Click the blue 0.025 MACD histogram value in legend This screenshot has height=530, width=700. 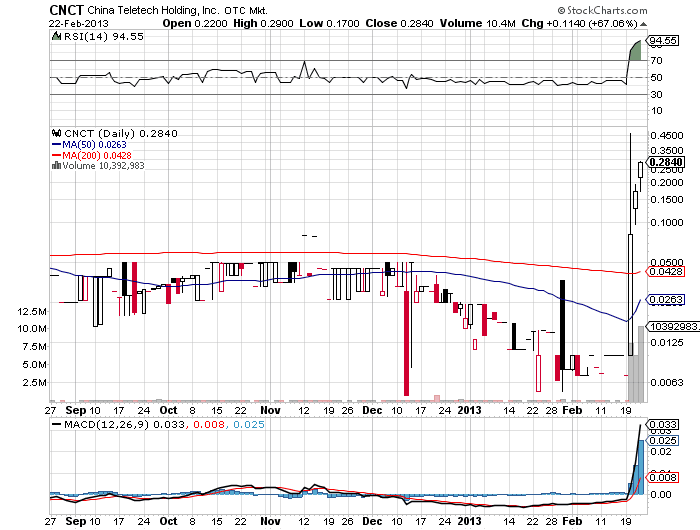point(249,424)
